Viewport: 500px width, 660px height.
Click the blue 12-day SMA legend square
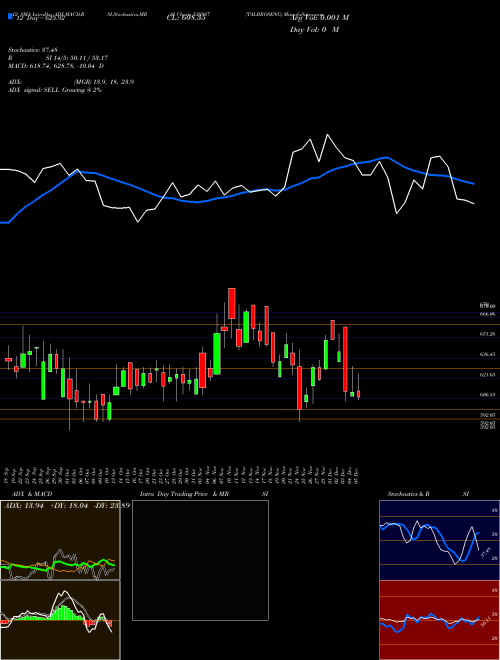pyautogui.click(x=11, y=16)
